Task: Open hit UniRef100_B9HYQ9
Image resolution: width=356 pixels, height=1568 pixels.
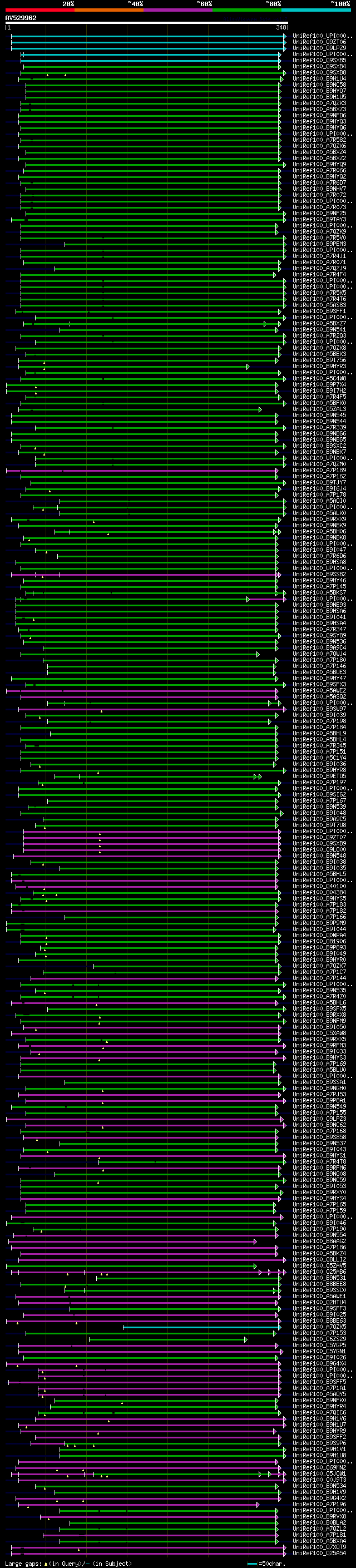Action: point(319,164)
